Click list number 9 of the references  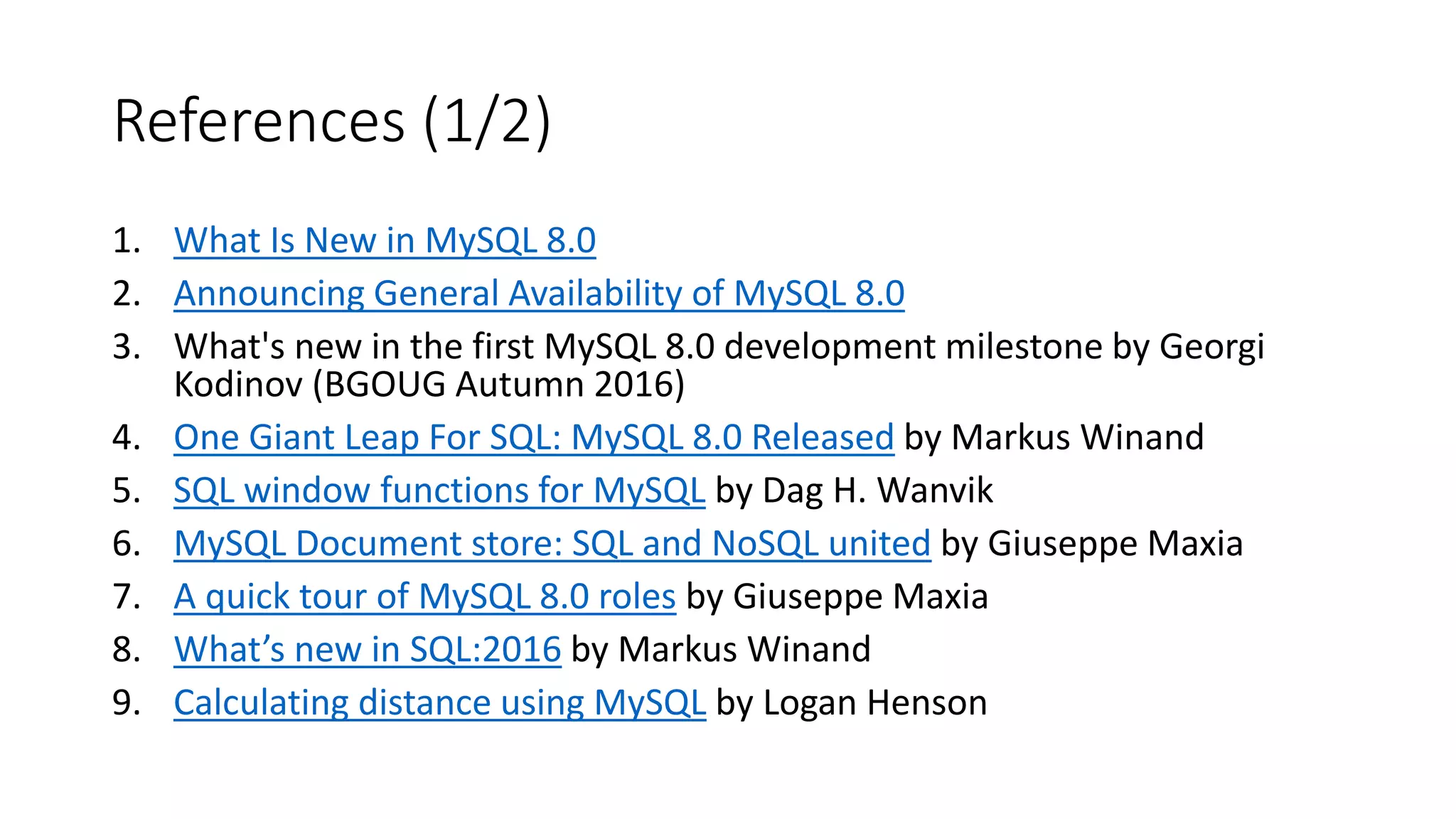pos(127,703)
